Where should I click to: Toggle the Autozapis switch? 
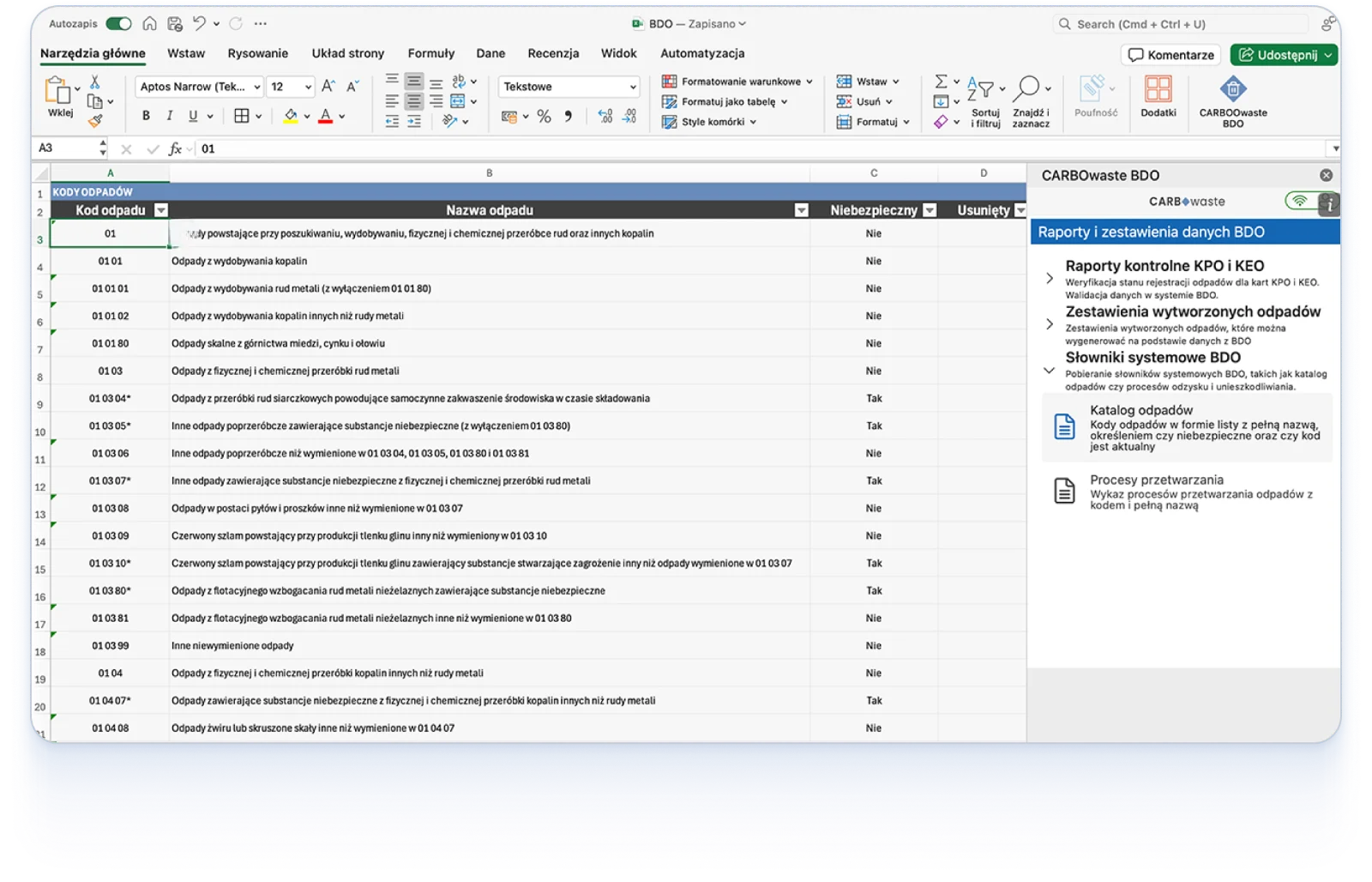118,24
